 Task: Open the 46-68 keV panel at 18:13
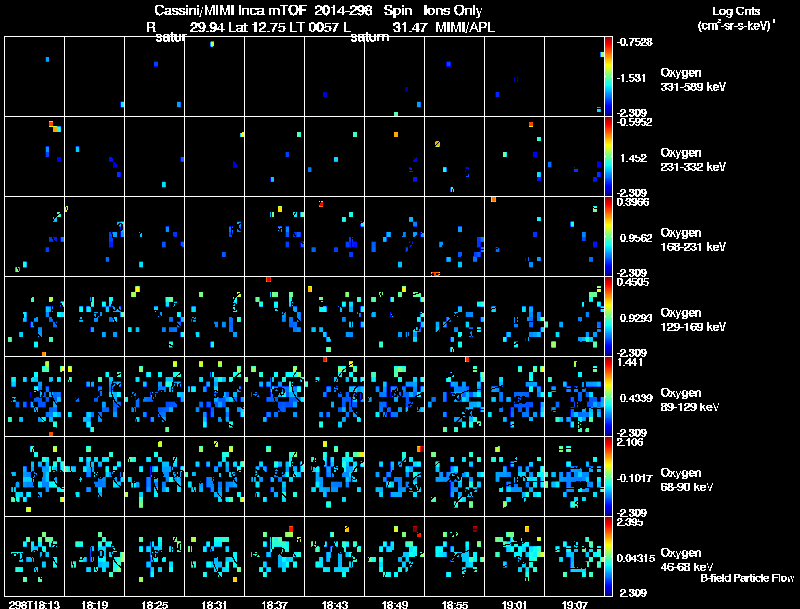point(35,556)
